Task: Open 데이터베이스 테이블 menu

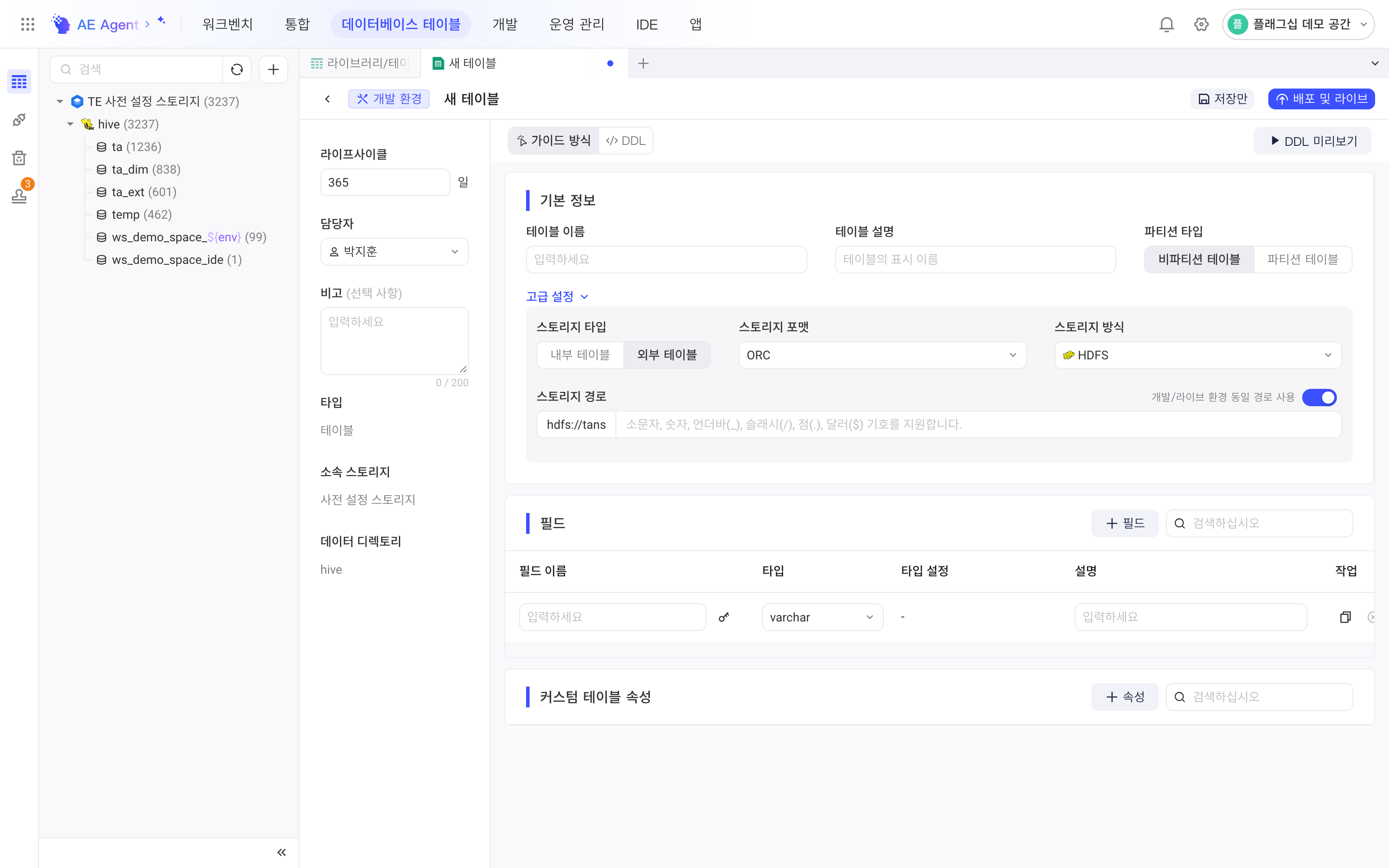Action: [x=401, y=24]
